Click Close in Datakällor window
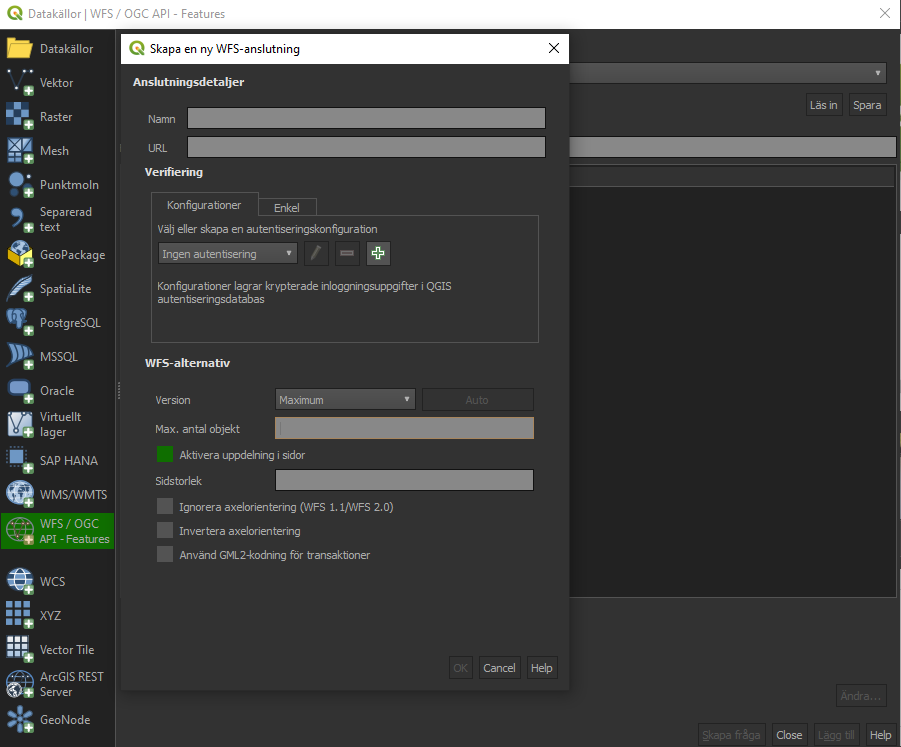 [x=789, y=735]
